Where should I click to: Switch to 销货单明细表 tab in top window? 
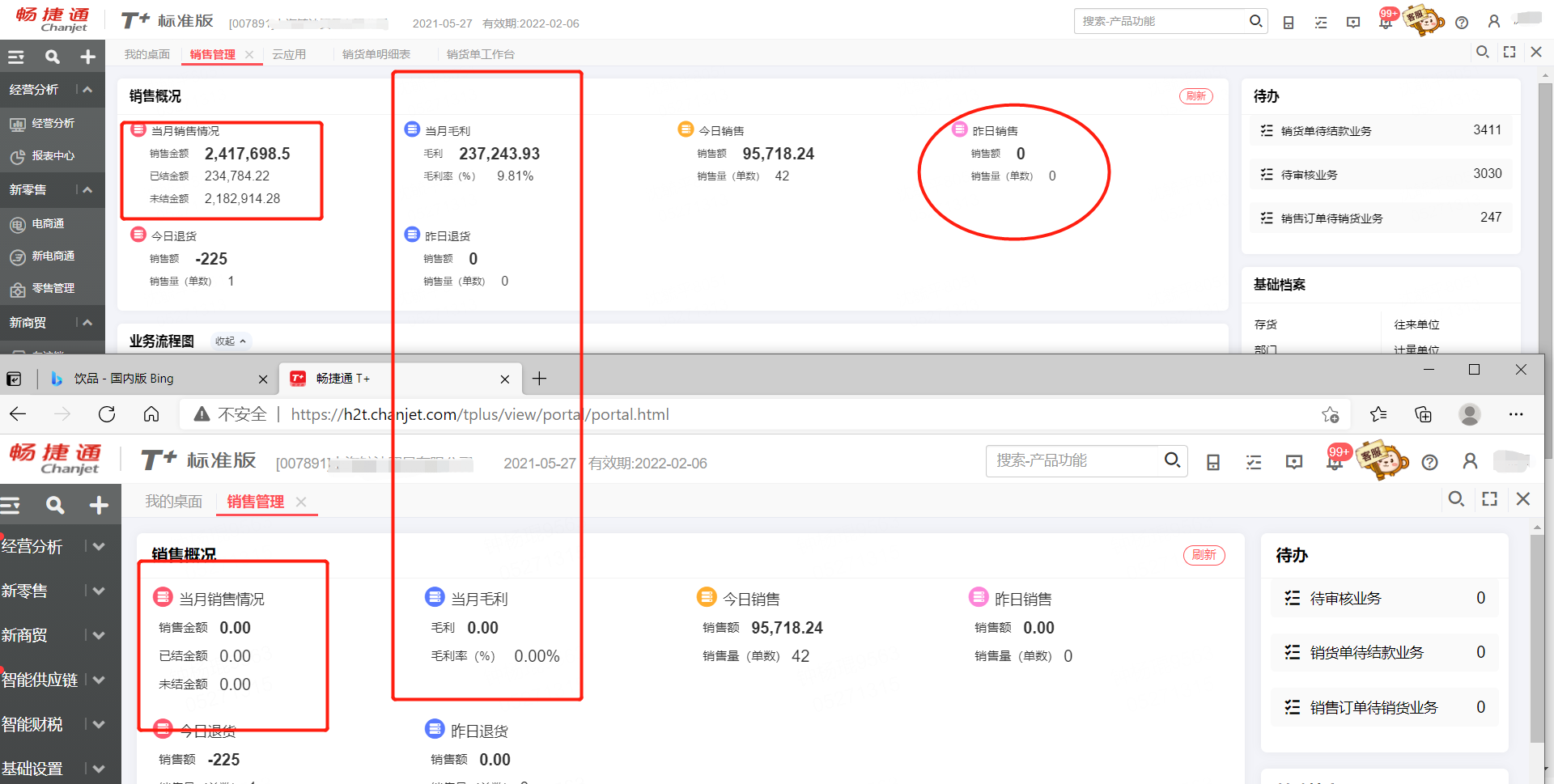376,54
